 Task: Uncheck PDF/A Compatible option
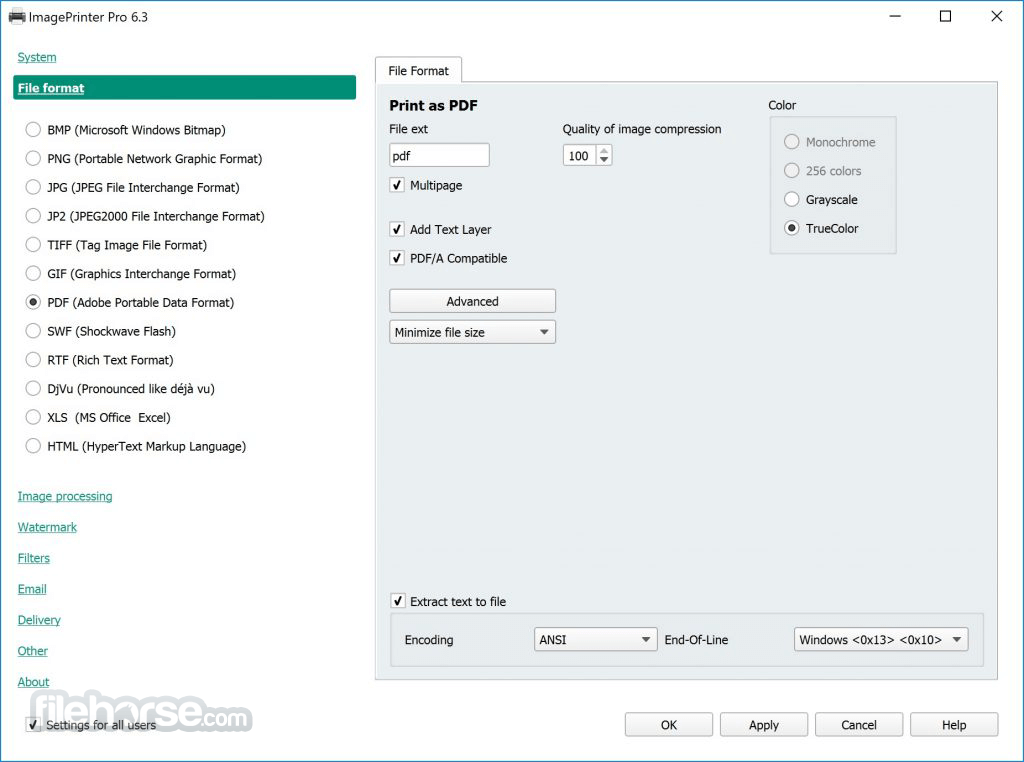396,258
